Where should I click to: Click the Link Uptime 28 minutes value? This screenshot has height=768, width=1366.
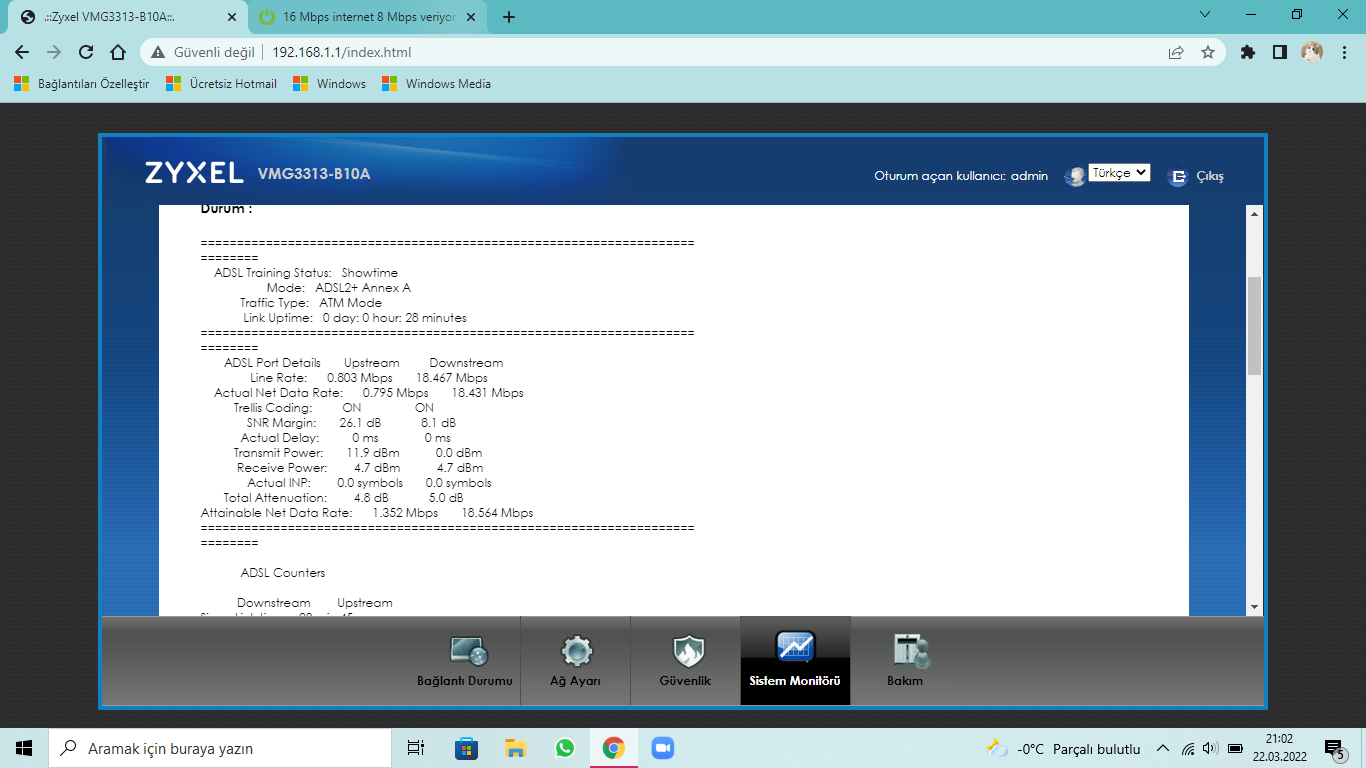pyautogui.click(x=394, y=318)
